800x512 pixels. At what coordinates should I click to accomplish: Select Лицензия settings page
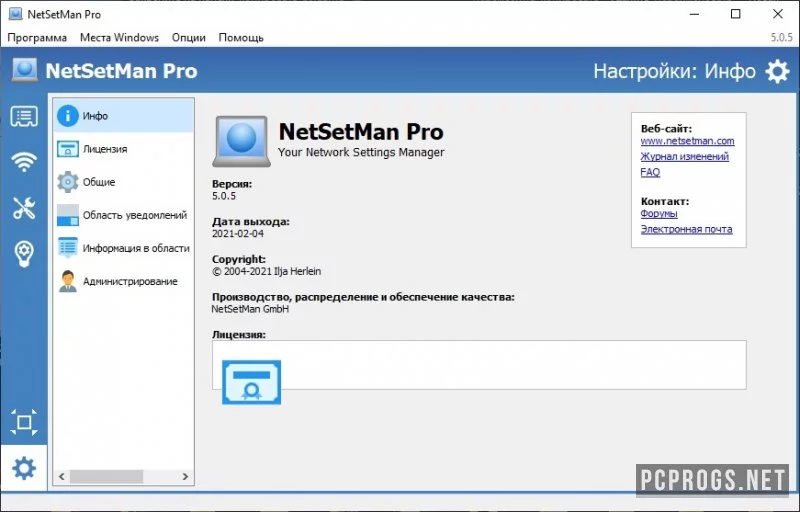(123, 149)
